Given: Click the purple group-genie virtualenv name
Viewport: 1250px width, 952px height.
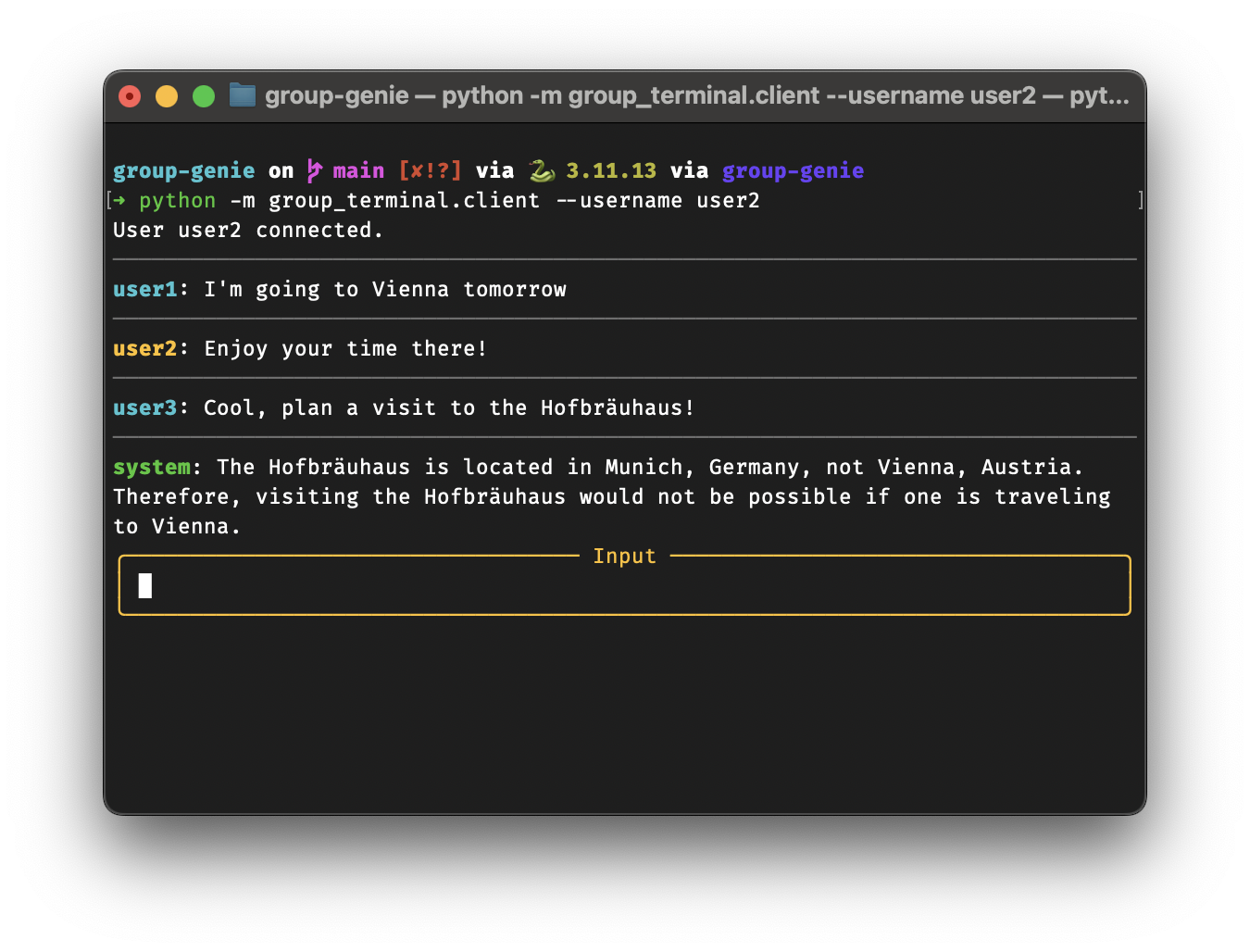Looking at the screenshot, I should (x=793, y=170).
